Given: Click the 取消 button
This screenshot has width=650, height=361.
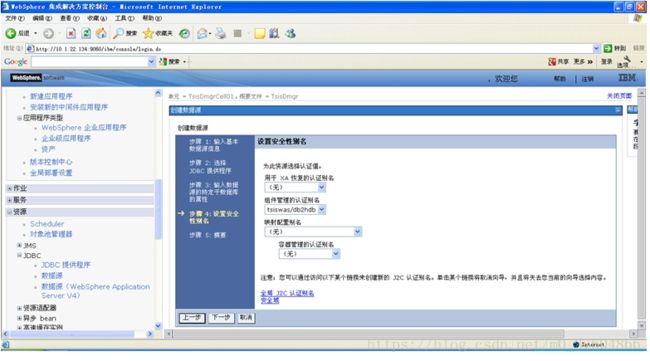Looking at the screenshot, I should coord(246,318).
